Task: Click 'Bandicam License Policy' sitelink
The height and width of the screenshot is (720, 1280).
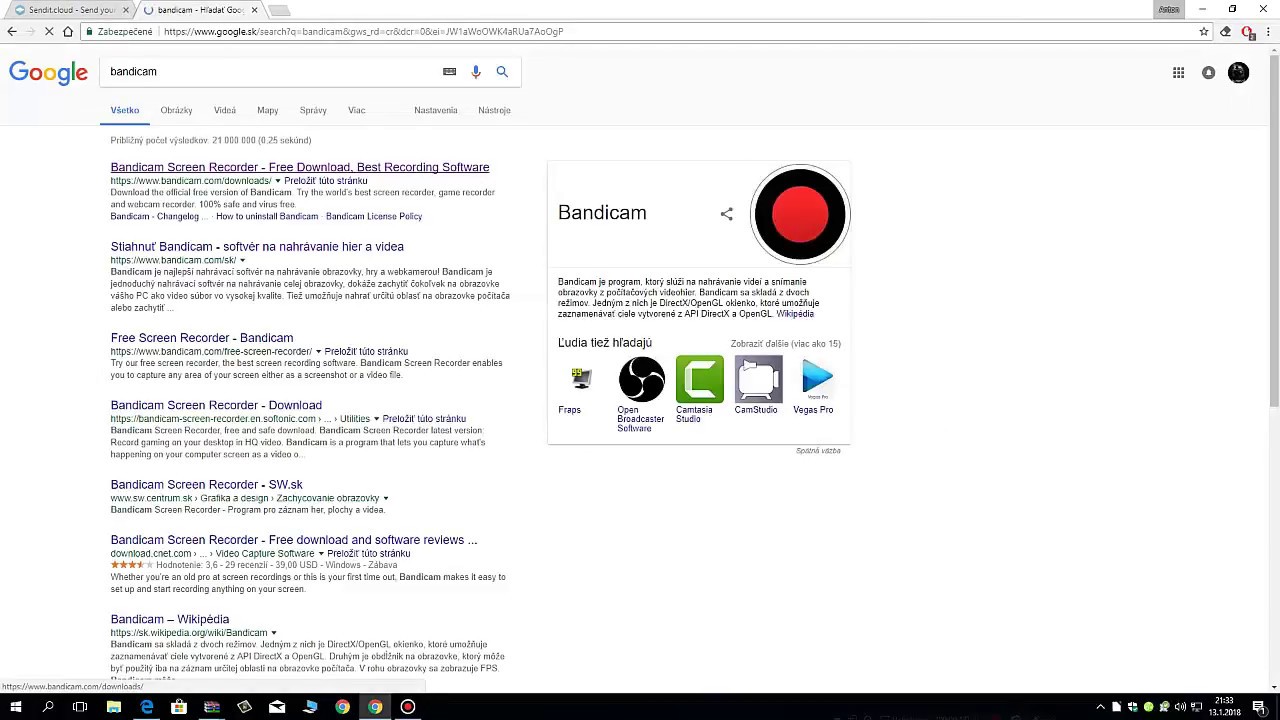Action: (x=374, y=216)
